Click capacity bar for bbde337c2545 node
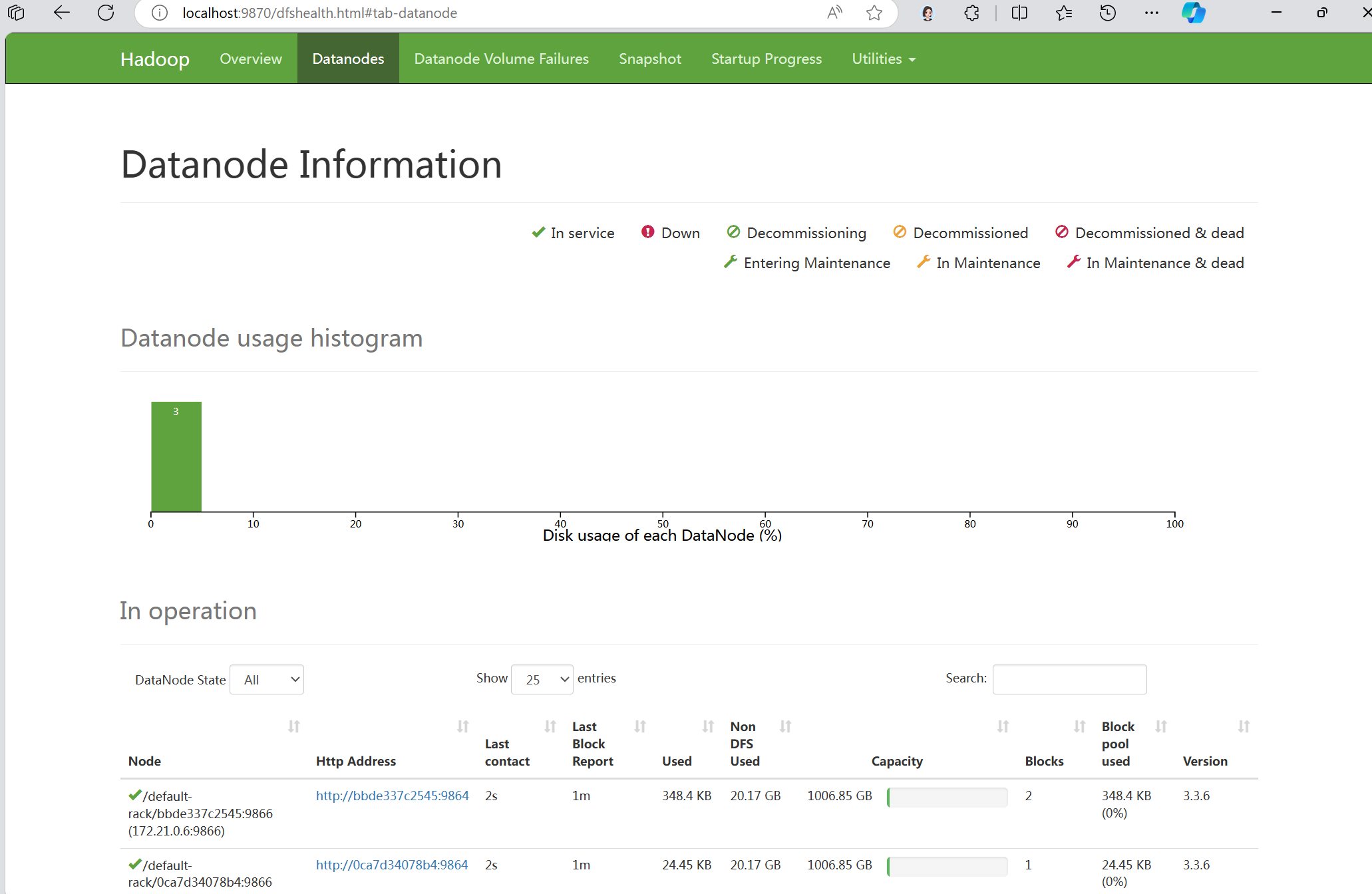 pos(947,797)
